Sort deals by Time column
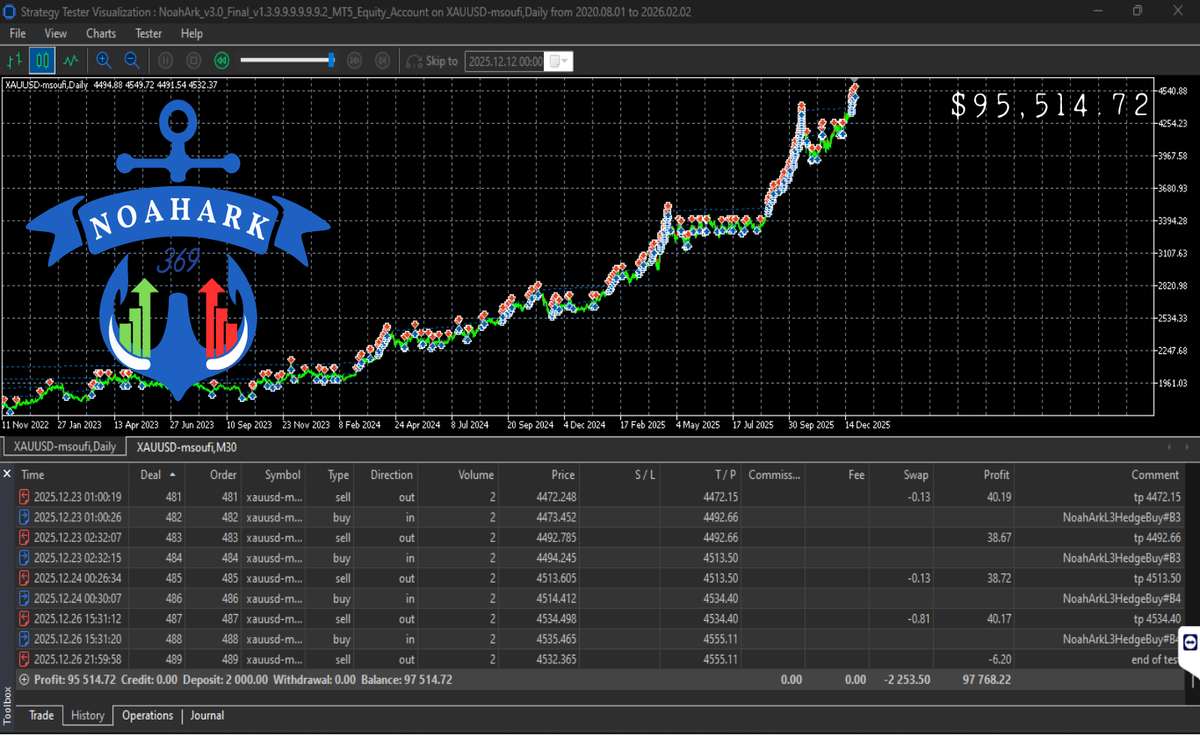 pos(33,475)
